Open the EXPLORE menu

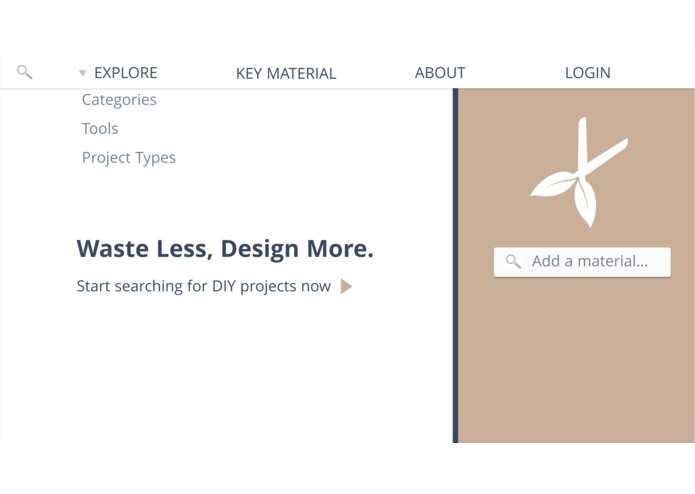tap(125, 73)
